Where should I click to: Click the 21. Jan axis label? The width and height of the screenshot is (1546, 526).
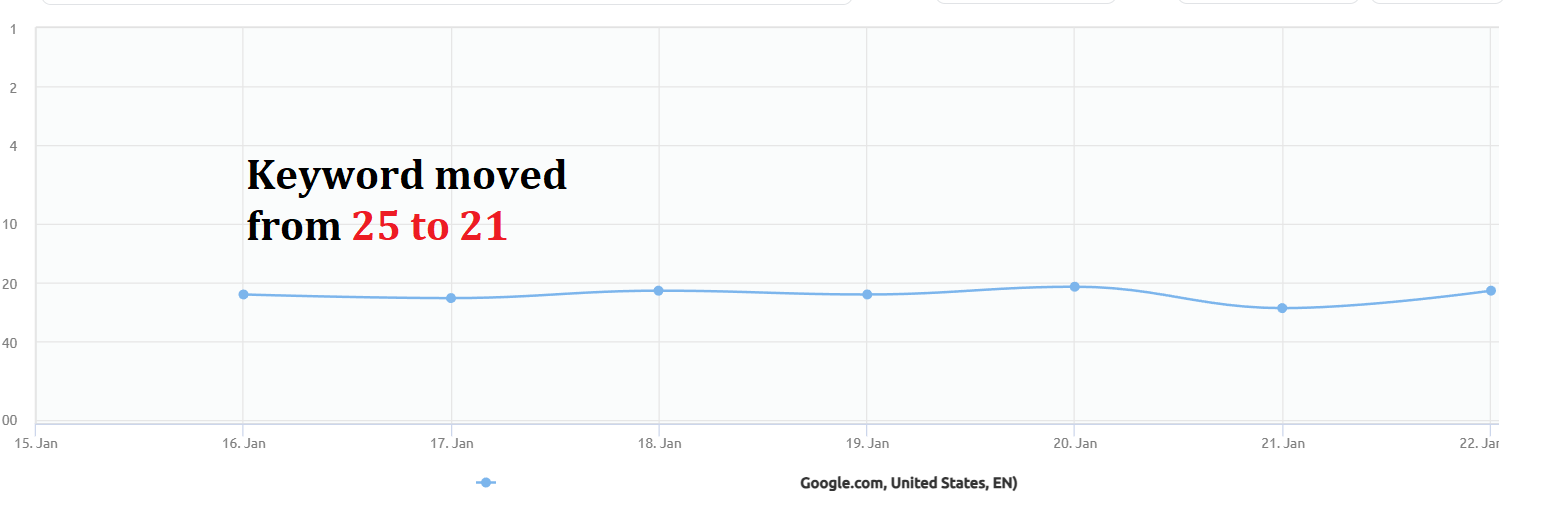(x=1282, y=443)
